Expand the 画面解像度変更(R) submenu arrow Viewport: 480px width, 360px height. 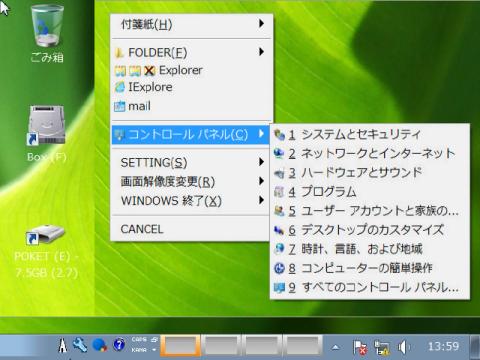click(262, 181)
